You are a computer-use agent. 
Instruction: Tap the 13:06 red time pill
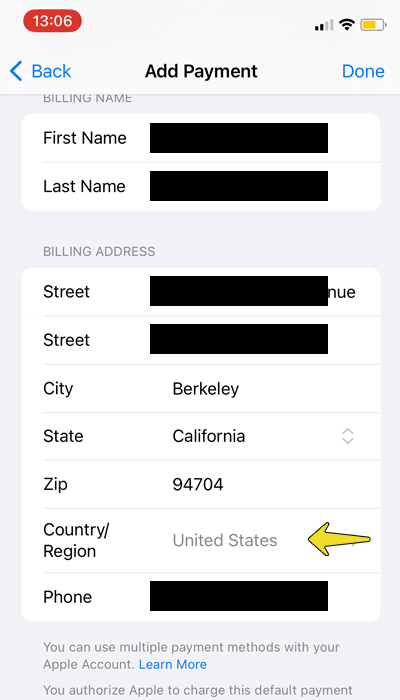pos(52,21)
